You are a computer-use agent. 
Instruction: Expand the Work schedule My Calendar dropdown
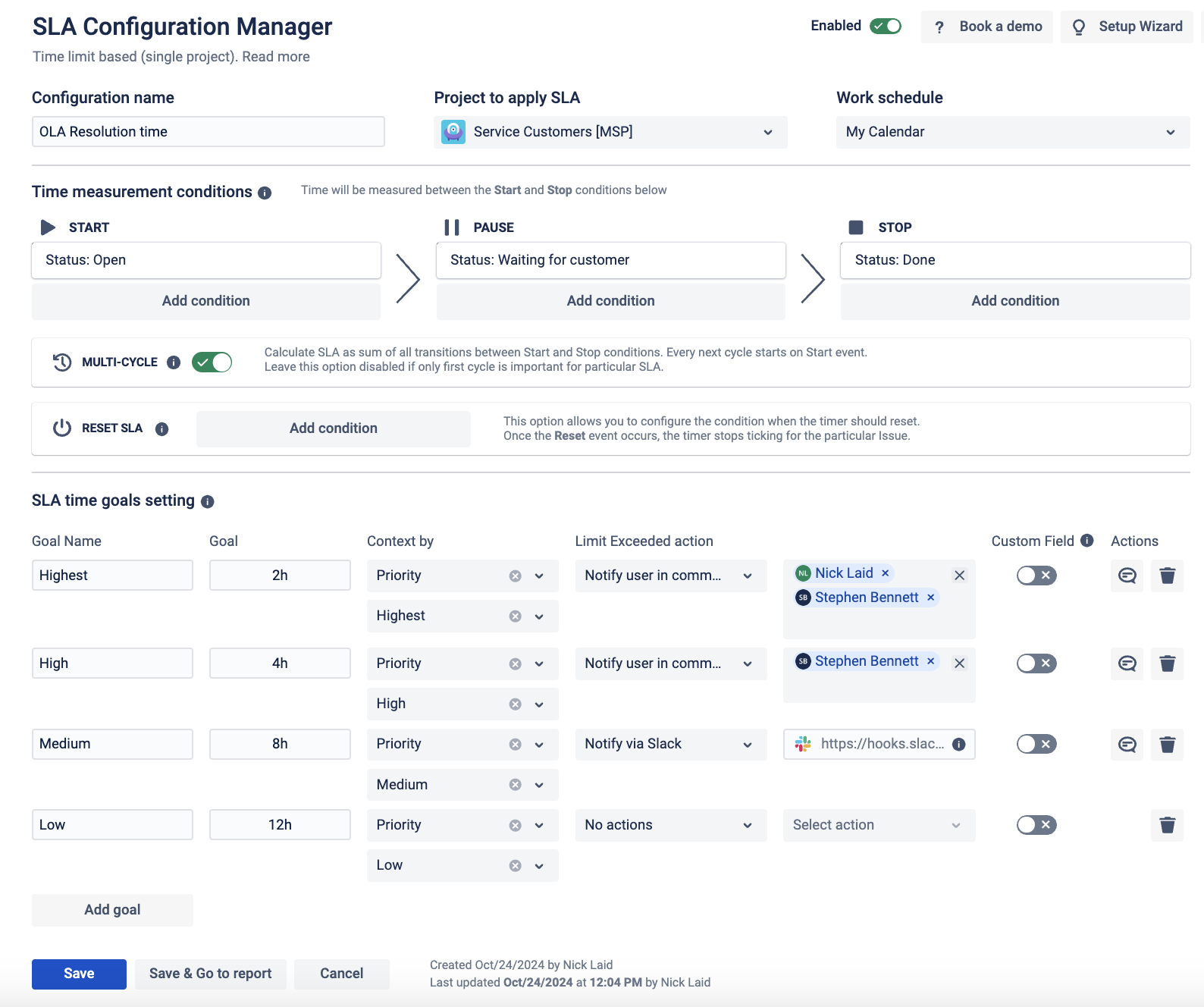pyautogui.click(x=1012, y=132)
